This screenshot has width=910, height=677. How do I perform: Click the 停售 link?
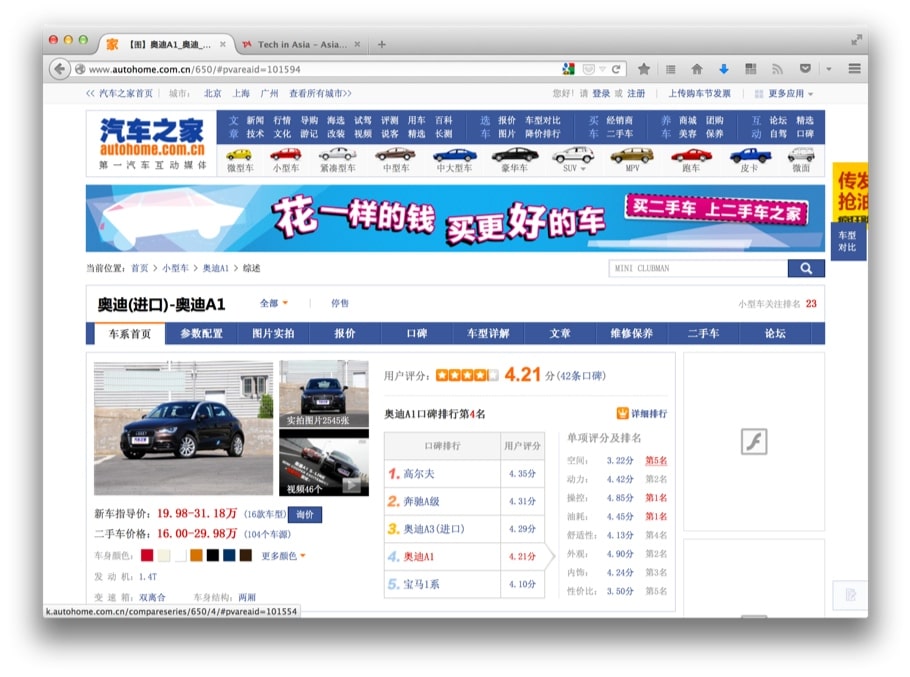340,303
